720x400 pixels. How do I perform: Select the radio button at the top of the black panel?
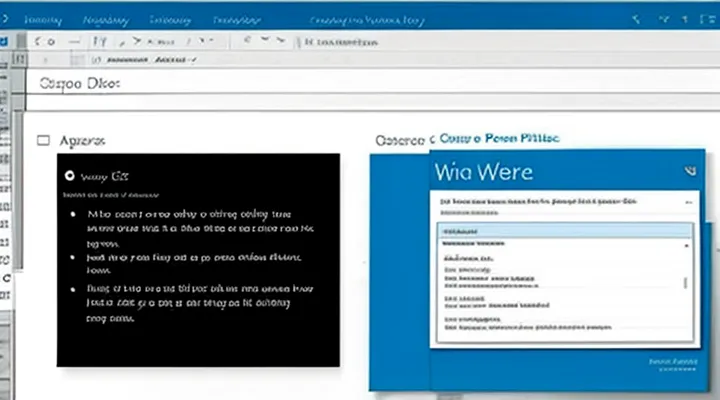[69, 175]
